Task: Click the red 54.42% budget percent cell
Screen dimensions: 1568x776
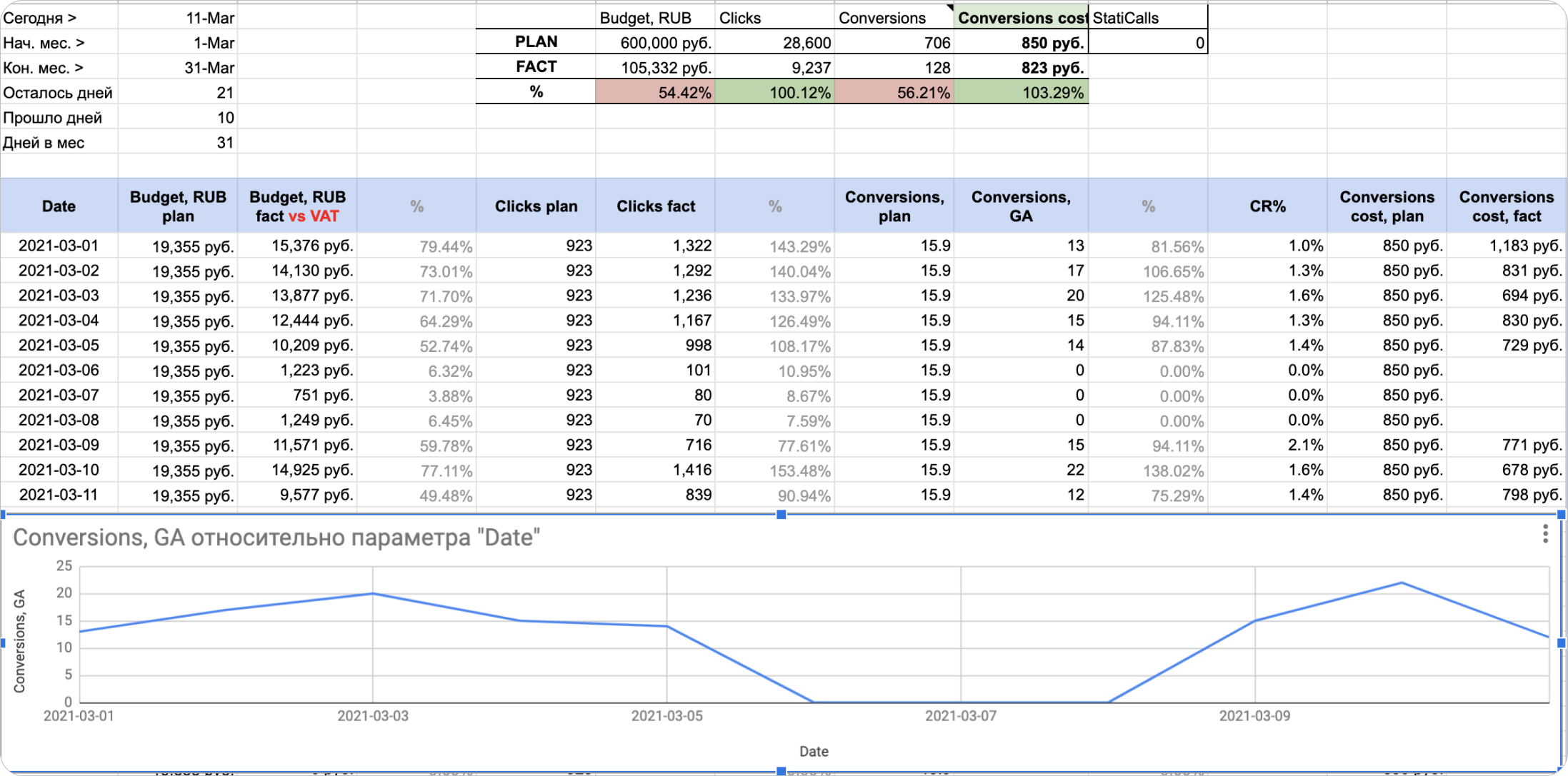Action: click(655, 93)
